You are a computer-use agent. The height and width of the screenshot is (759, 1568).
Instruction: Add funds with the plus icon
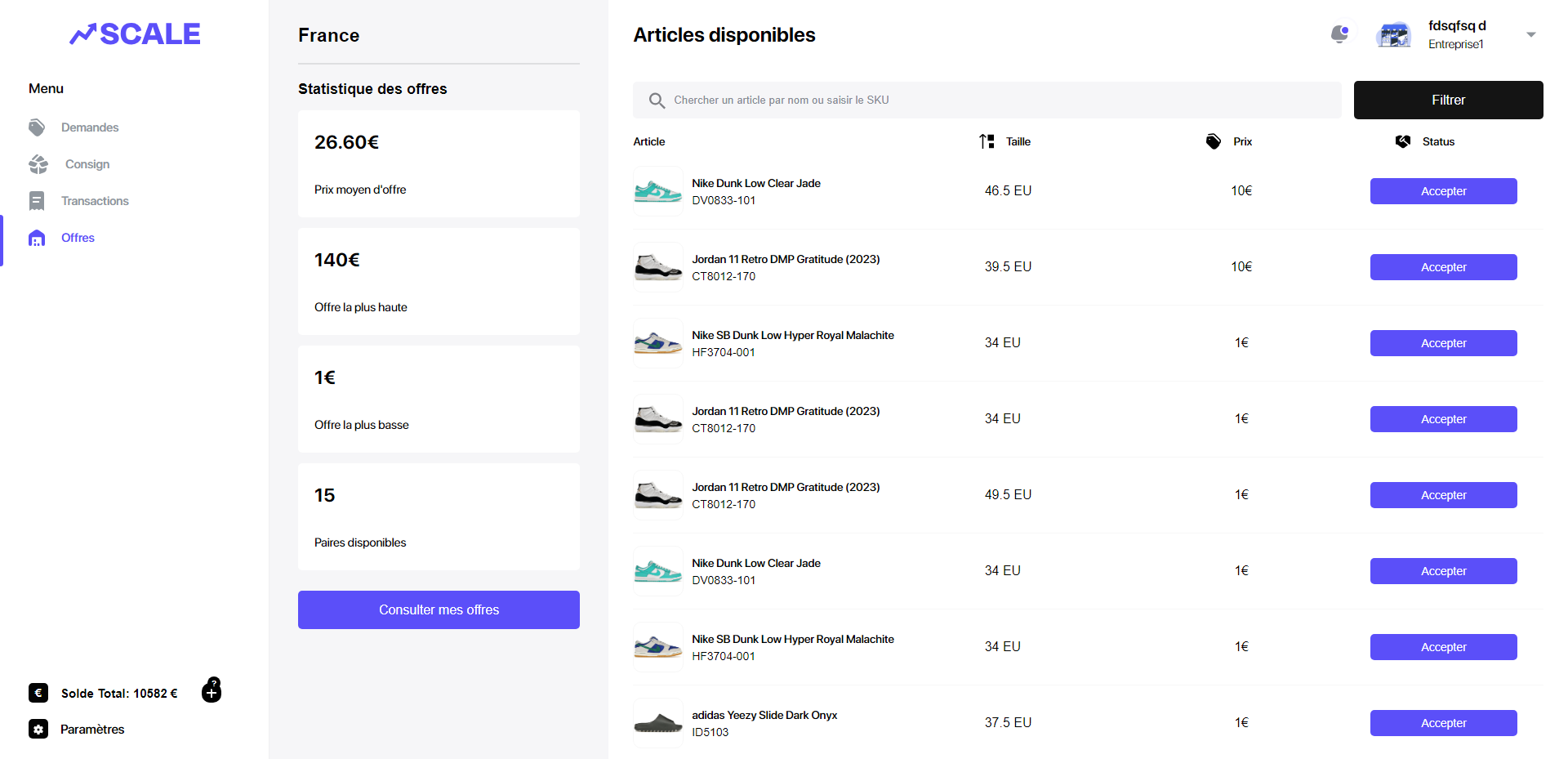(212, 692)
